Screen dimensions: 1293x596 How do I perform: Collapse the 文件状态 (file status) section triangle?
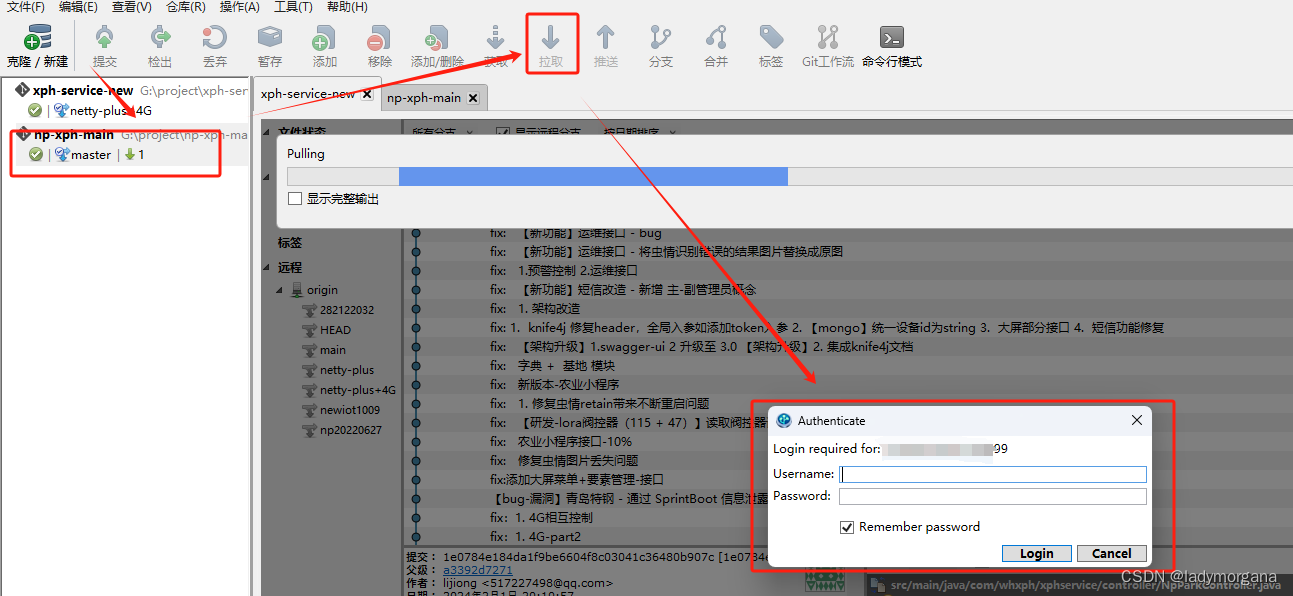pos(267,132)
